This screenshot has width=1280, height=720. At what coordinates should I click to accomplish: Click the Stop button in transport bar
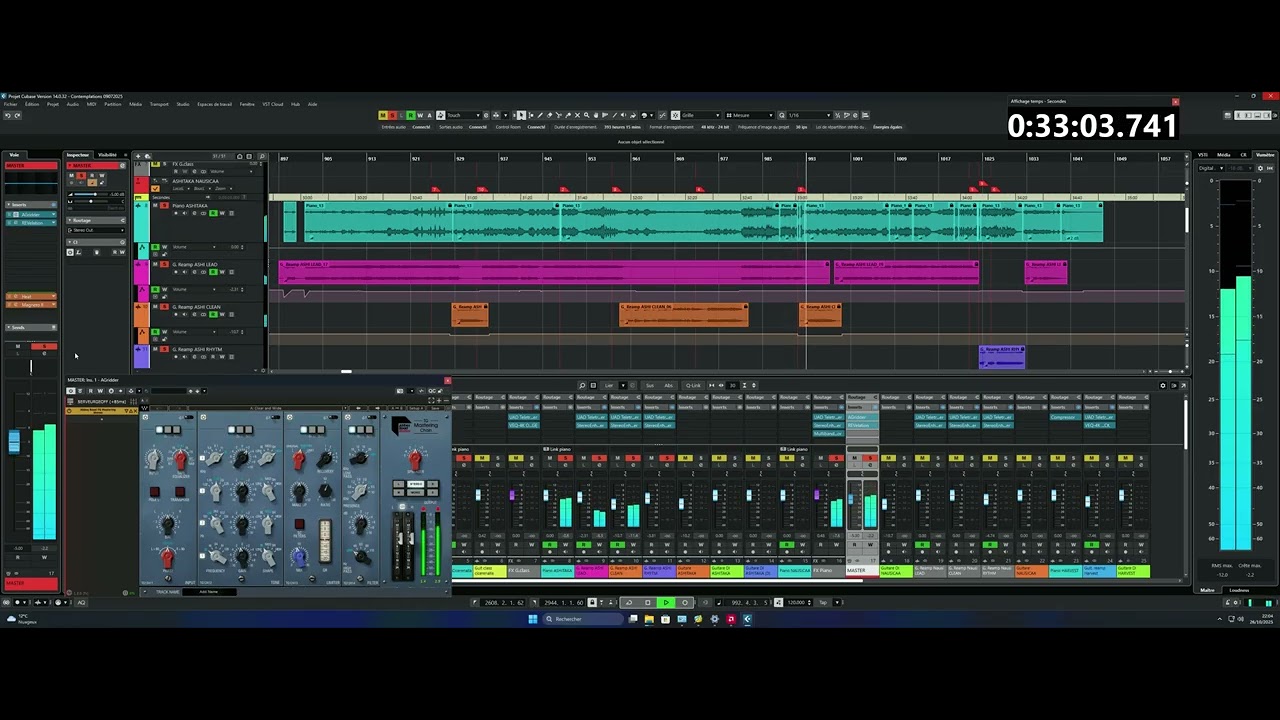pyautogui.click(x=648, y=602)
